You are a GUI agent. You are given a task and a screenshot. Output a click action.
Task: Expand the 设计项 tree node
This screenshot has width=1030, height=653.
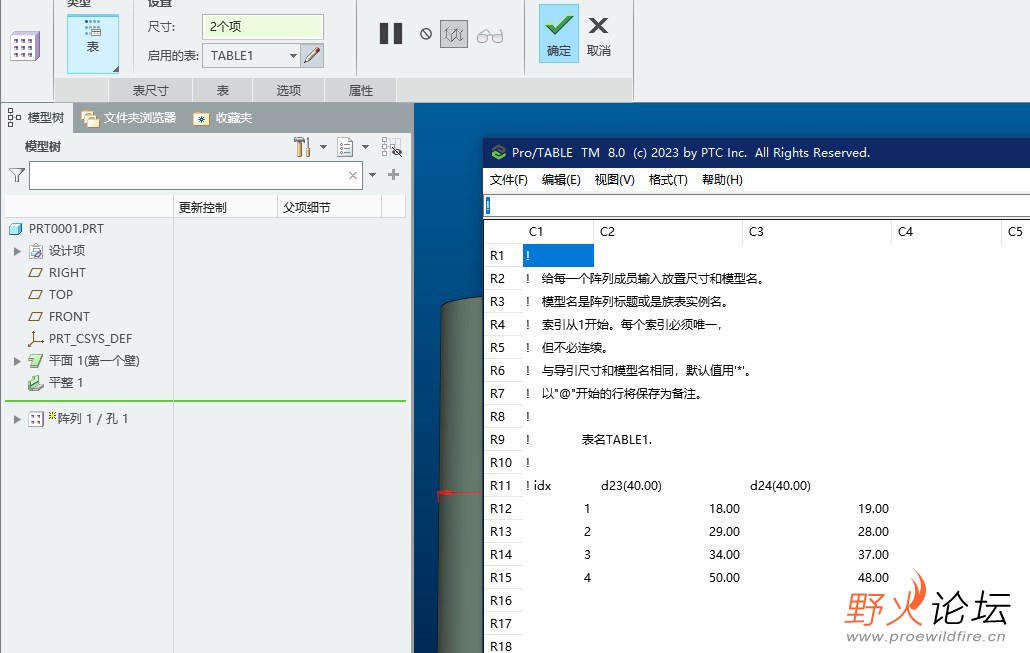[17, 251]
